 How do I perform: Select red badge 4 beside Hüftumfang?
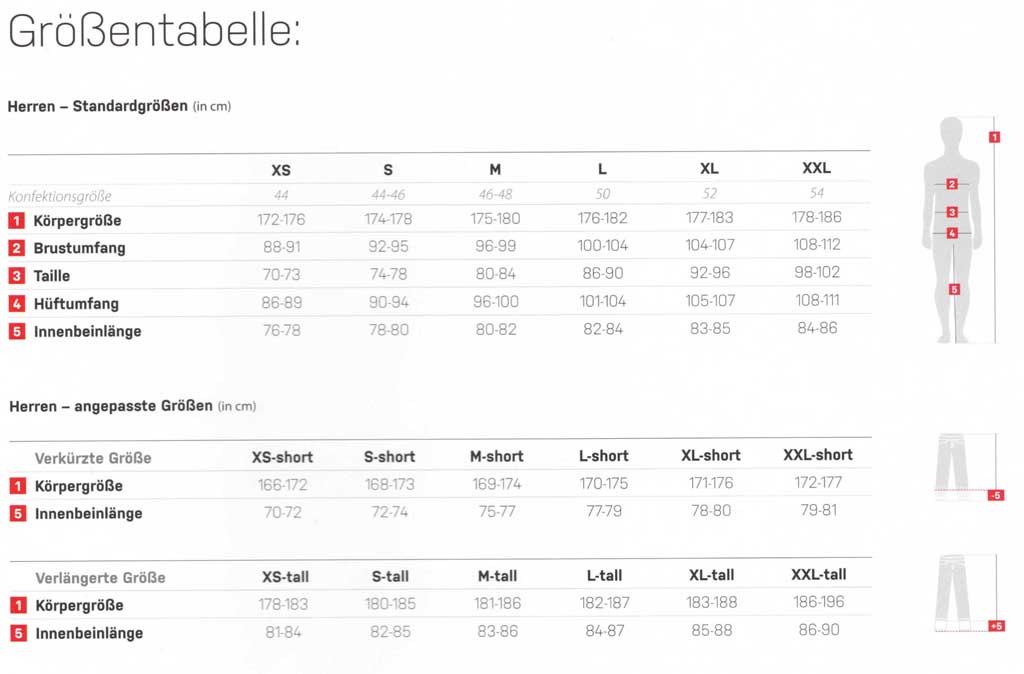click(17, 304)
